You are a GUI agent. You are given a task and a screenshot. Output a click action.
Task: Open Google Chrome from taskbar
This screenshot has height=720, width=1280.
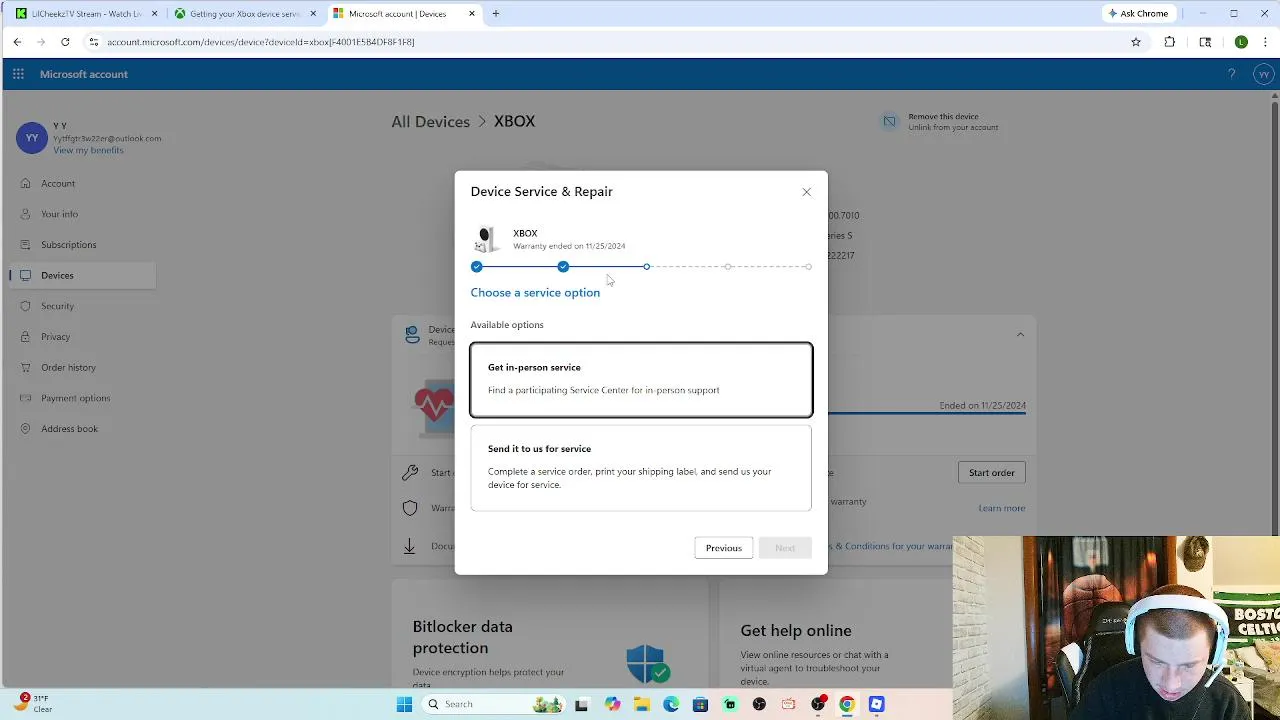[x=847, y=704]
